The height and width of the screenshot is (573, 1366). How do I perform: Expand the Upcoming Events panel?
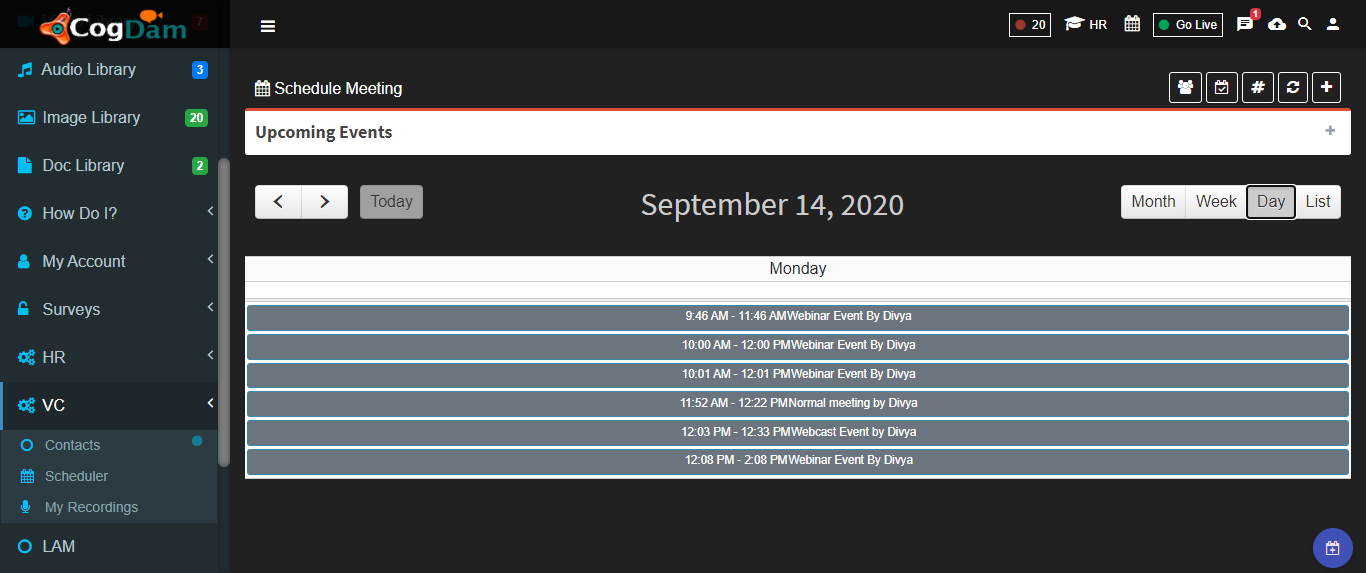1330,131
